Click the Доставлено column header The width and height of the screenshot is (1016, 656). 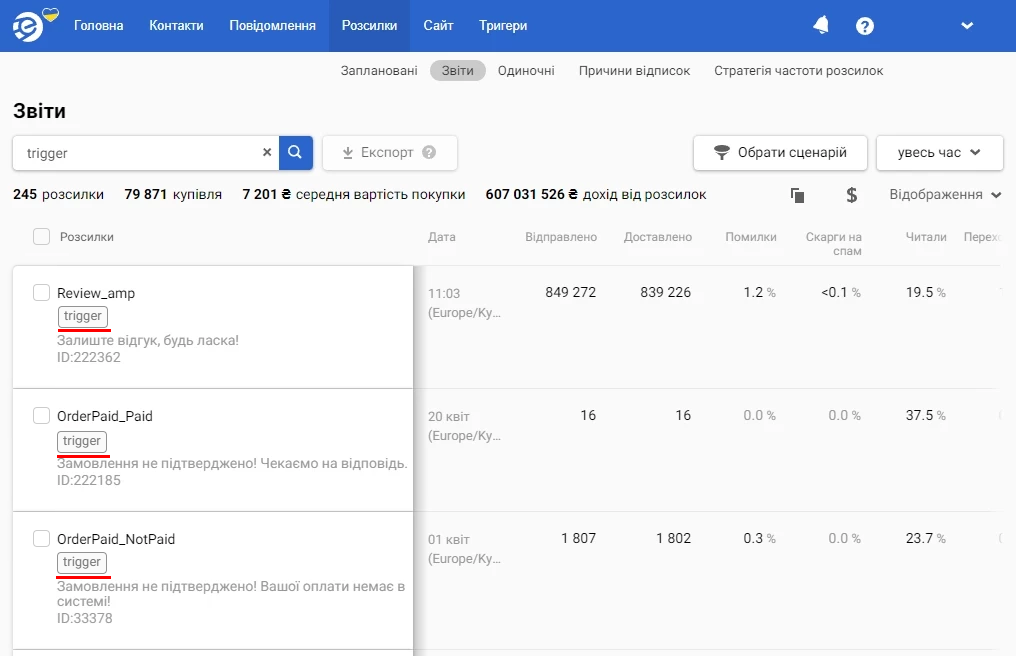(658, 237)
